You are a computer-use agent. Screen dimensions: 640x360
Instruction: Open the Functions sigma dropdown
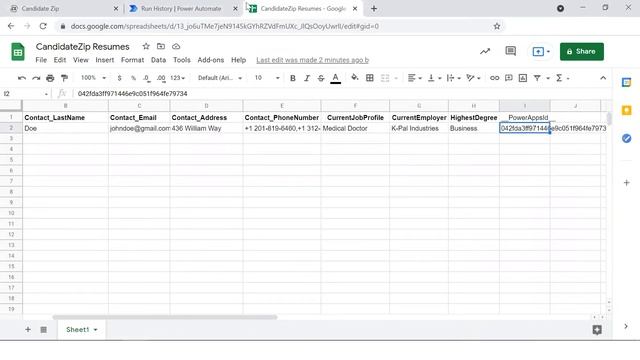pos(562,78)
